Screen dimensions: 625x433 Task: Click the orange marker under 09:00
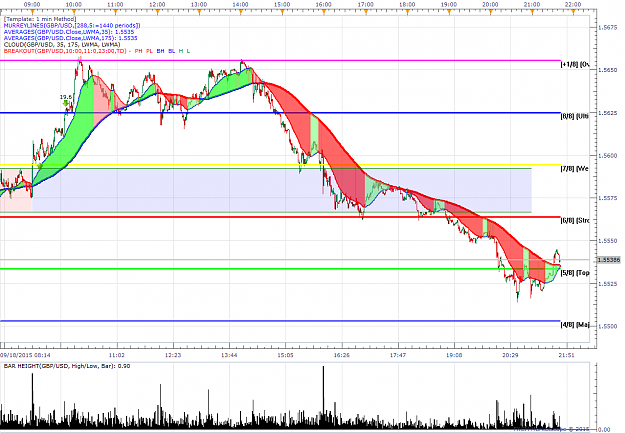[x=32, y=13]
